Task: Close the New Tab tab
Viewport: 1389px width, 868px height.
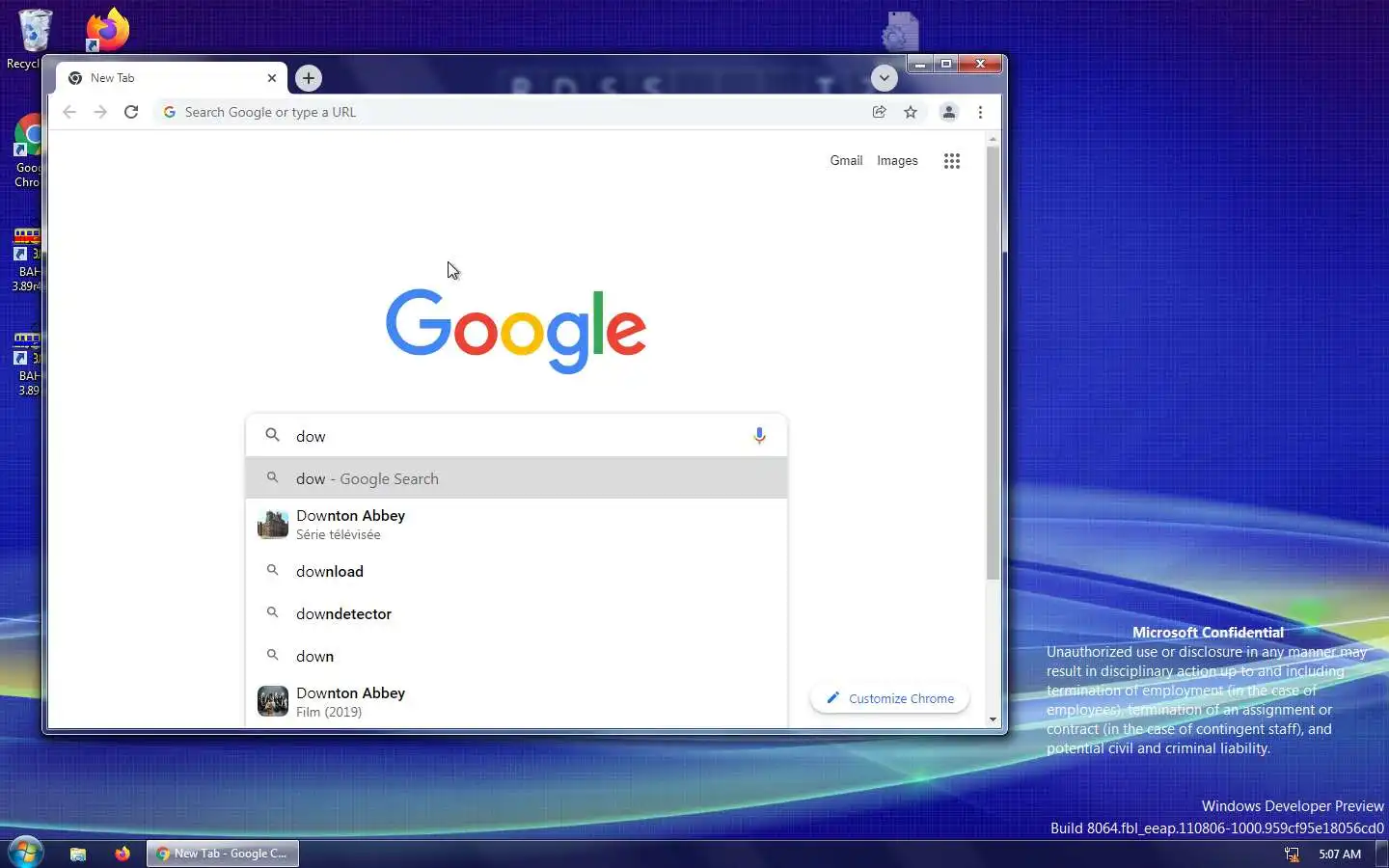Action: (x=272, y=78)
